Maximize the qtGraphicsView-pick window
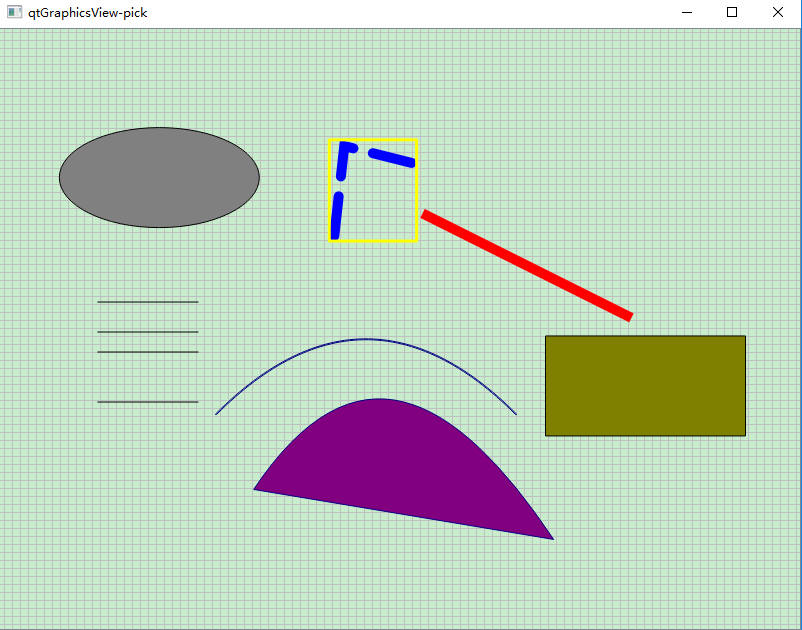Viewport: 802px width, 630px height. click(732, 12)
